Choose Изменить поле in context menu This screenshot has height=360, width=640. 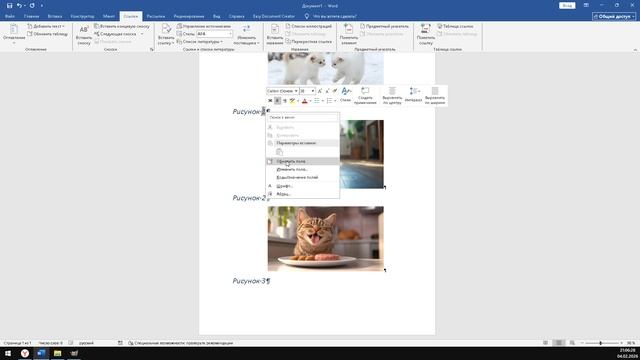[x=302, y=169]
